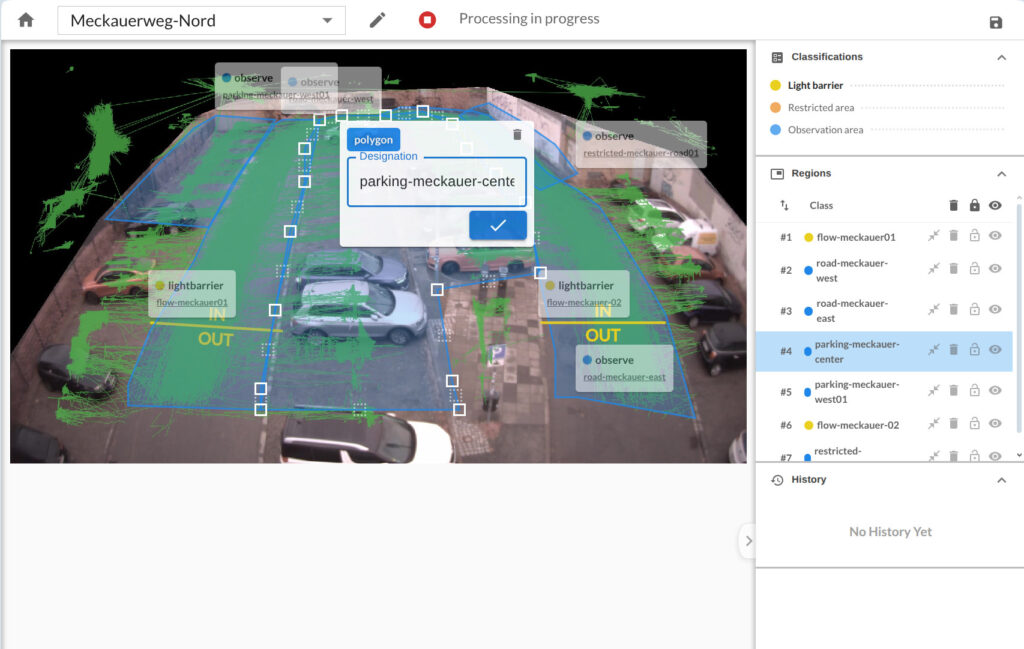
Task: Select flow-meckauer-02 in the regions list
Action: 857,425
